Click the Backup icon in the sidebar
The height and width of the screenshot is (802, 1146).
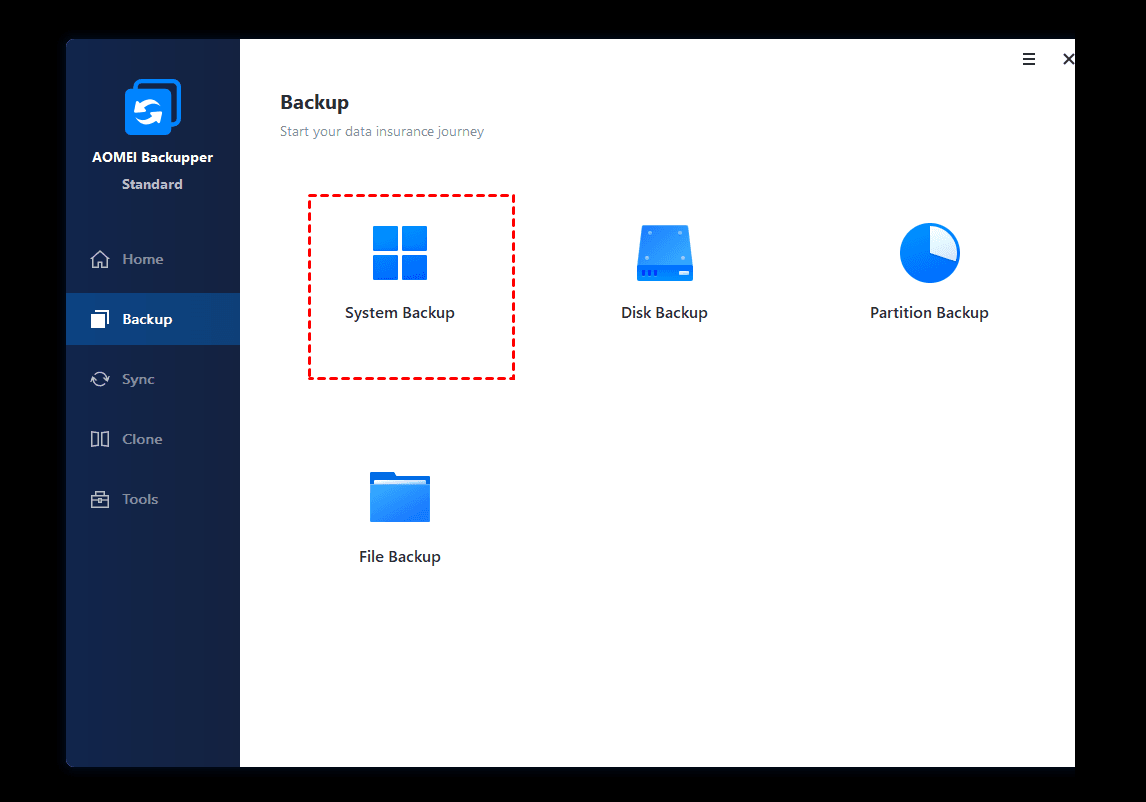[100, 319]
